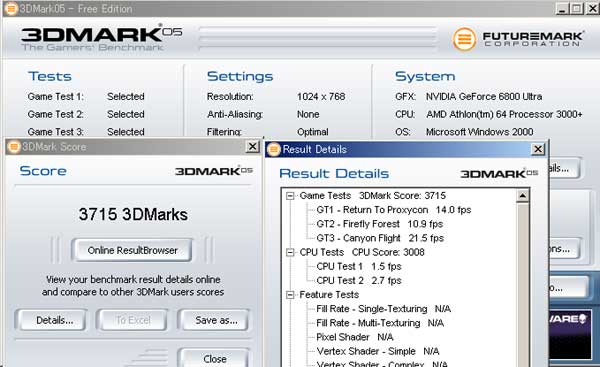Select CPU Test 2 row
The height and width of the screenshot is (367, 600).
pos(359,281)
